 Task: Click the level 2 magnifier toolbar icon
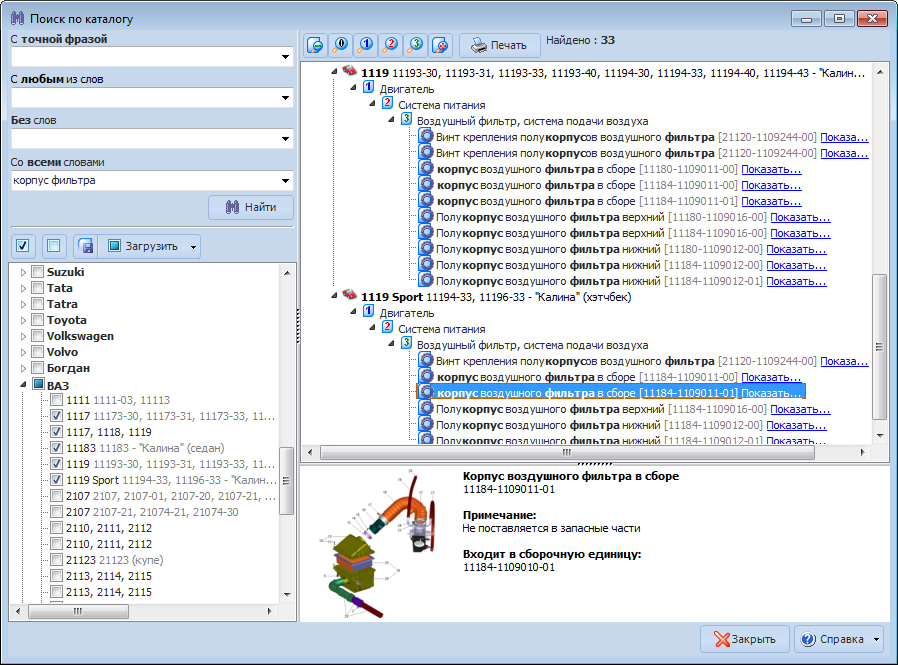coord(391,45)
